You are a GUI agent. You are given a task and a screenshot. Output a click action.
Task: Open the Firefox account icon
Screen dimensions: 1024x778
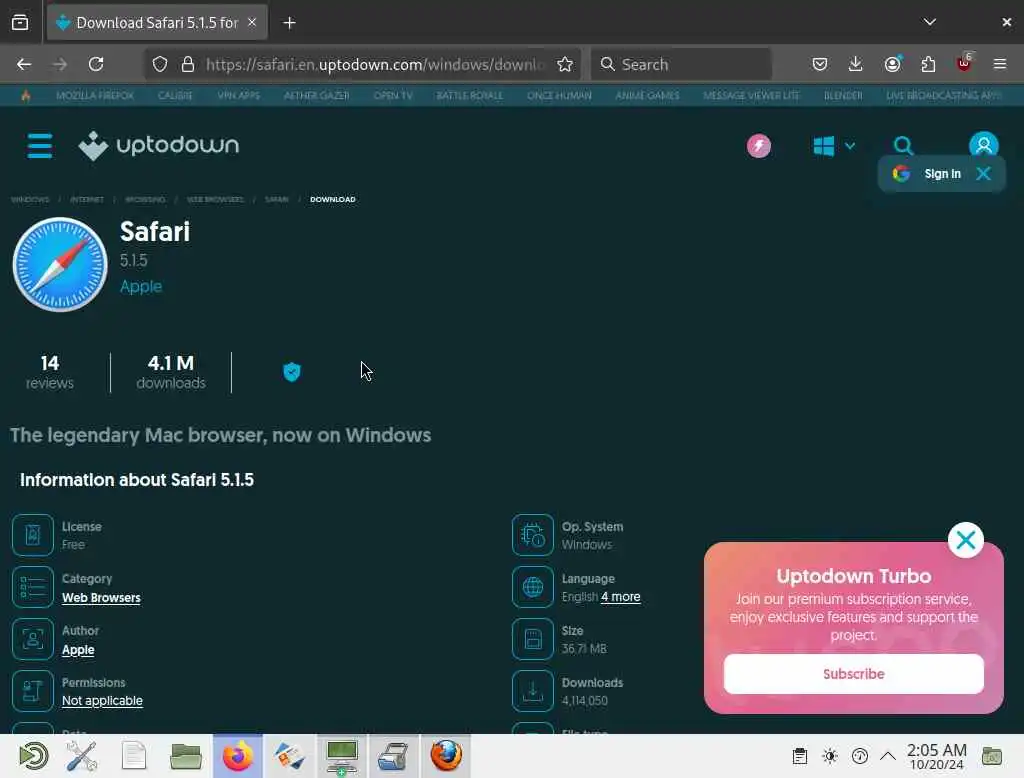pos(892,64)
